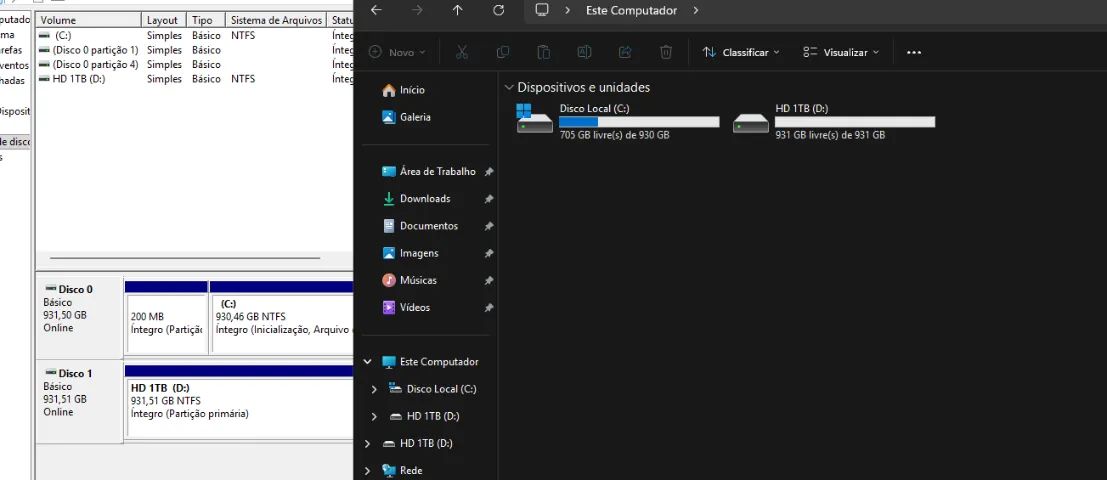Click the Delete trash icon
This screenshot has width=1107, height=480.
click(x=665, y=52)
